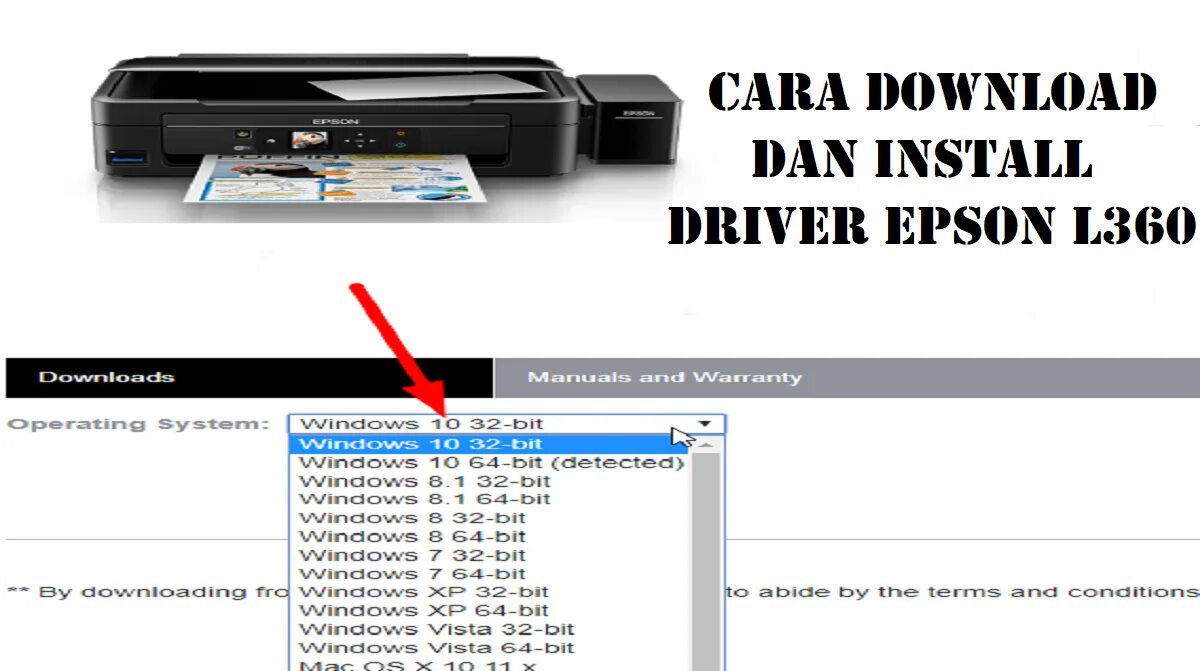The image size is (1200, 671).
Task: Click the dropdown list scrollbar track
Action: 706,560
